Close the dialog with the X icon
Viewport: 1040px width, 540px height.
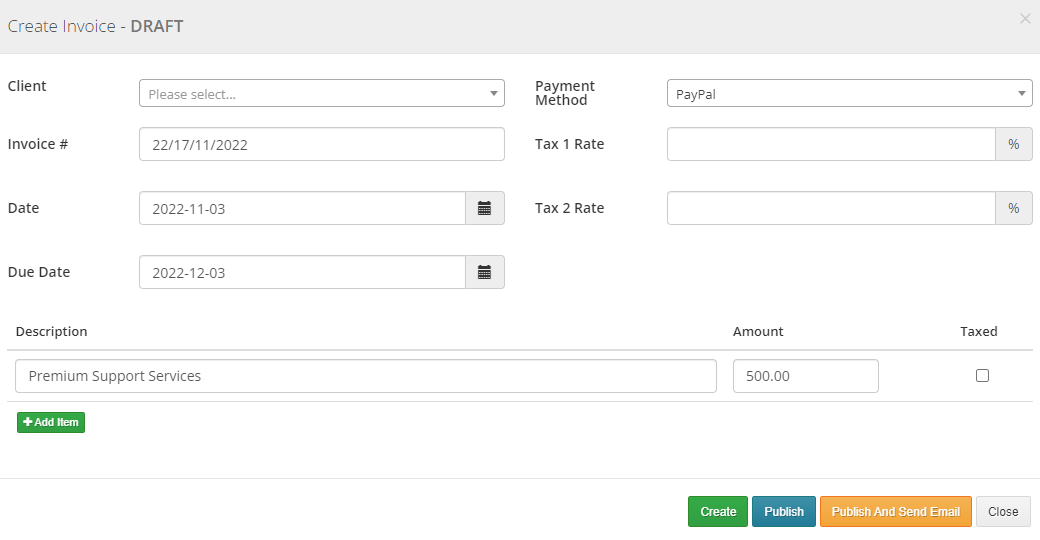coord(1025,19)
